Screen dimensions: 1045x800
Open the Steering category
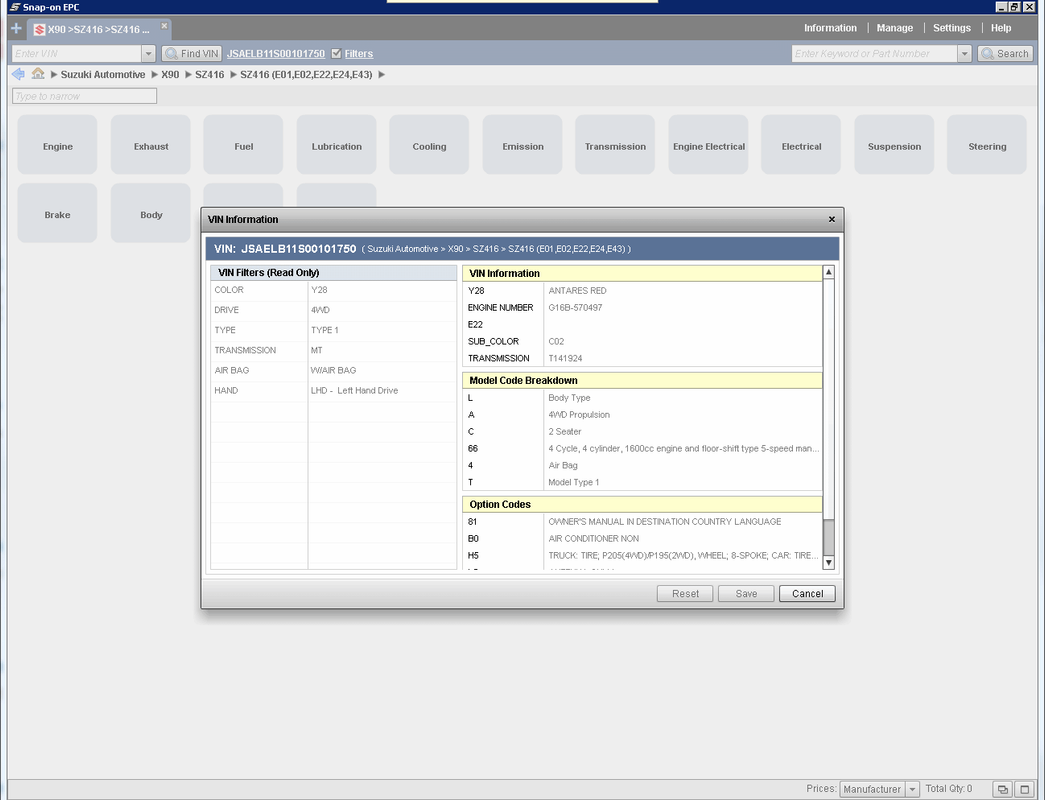(x=987, y=145)
